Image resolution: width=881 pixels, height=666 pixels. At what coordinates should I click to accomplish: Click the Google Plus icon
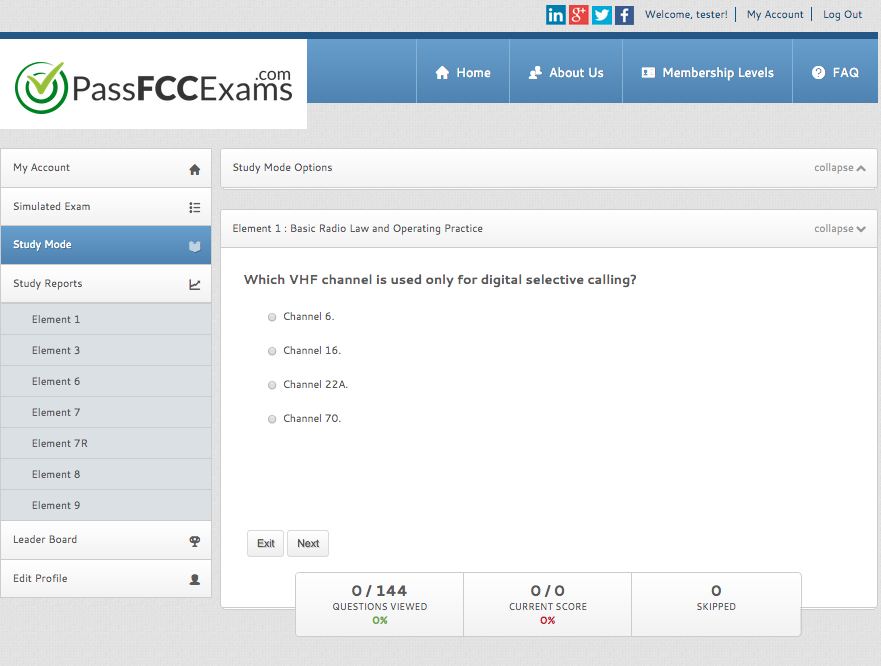coord(579,15)
